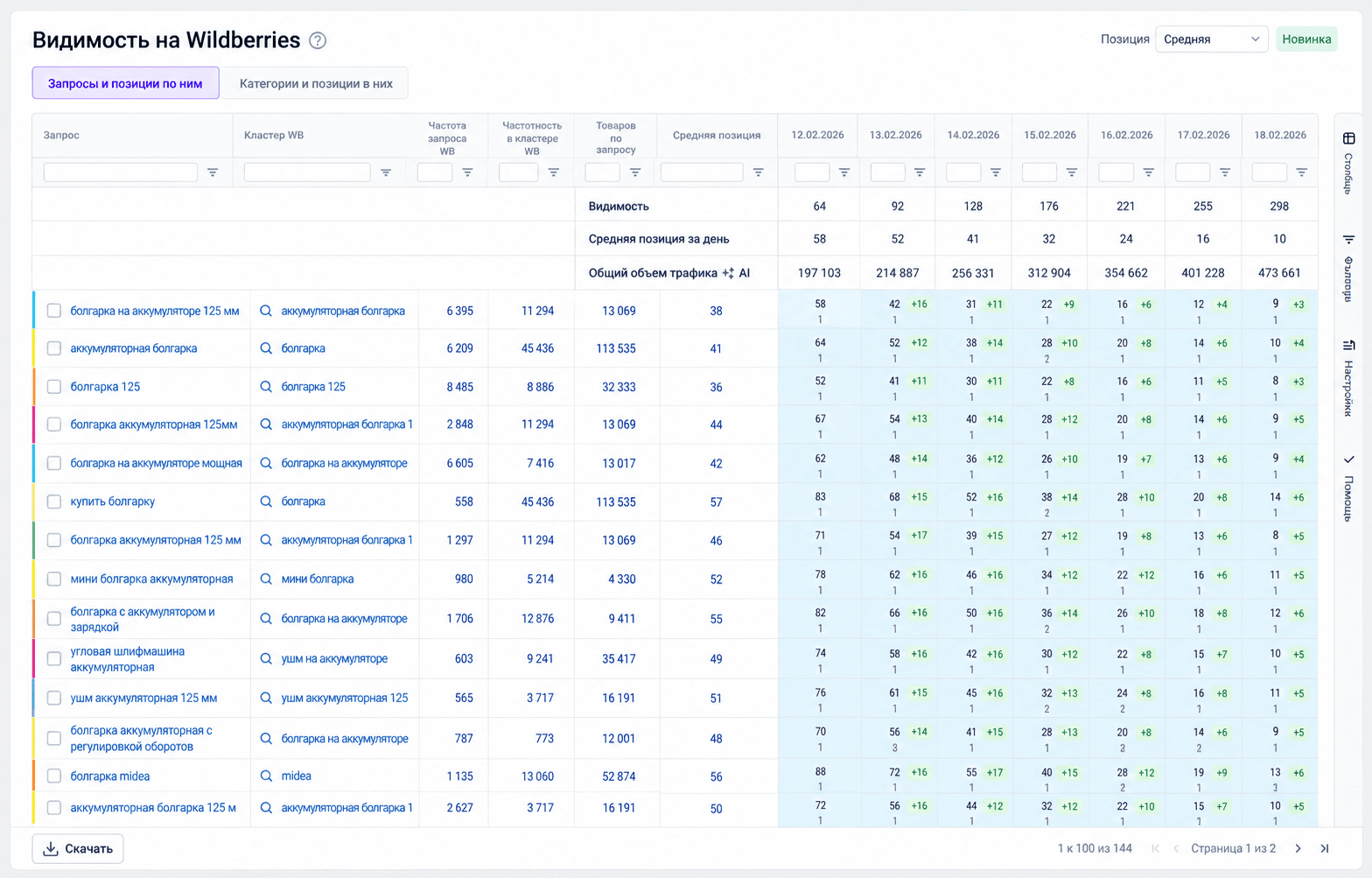Go to the next page arrow
1372x878 pixels.
(x=1298, y=848)
